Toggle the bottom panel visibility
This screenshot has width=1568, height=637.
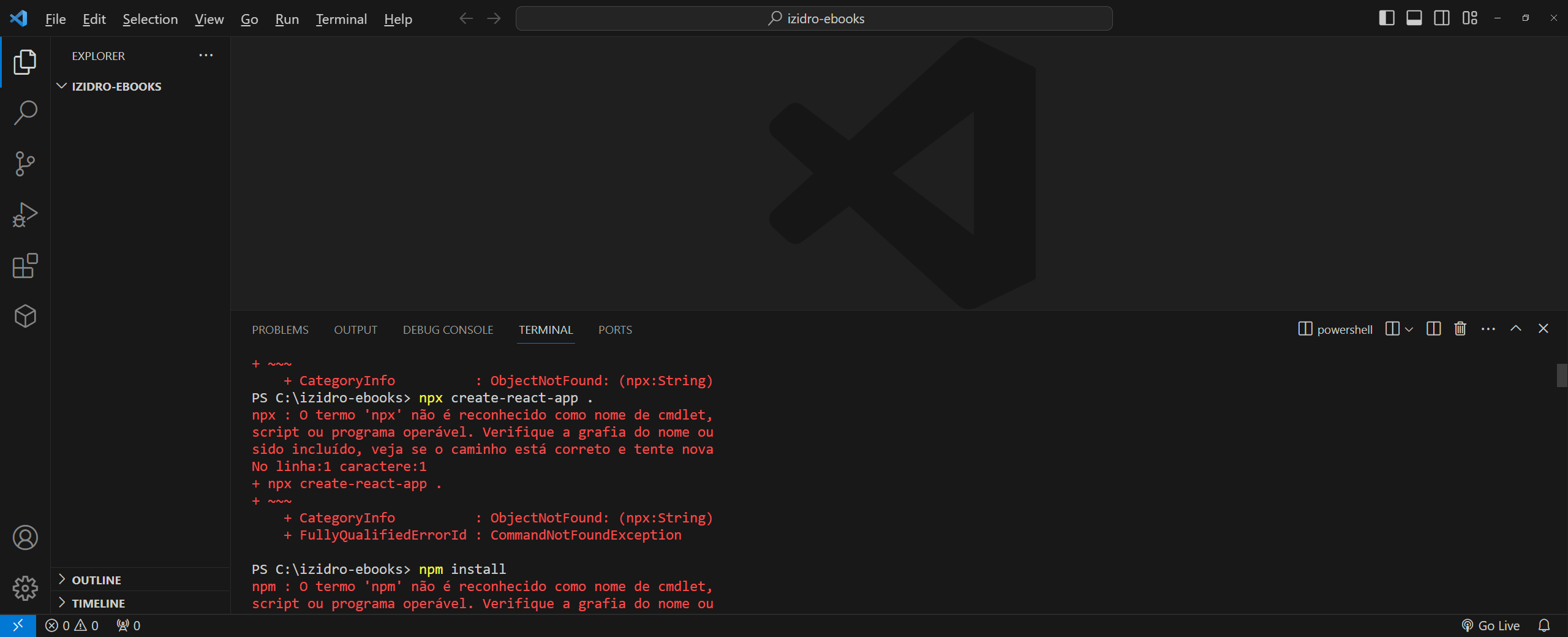1414,18
